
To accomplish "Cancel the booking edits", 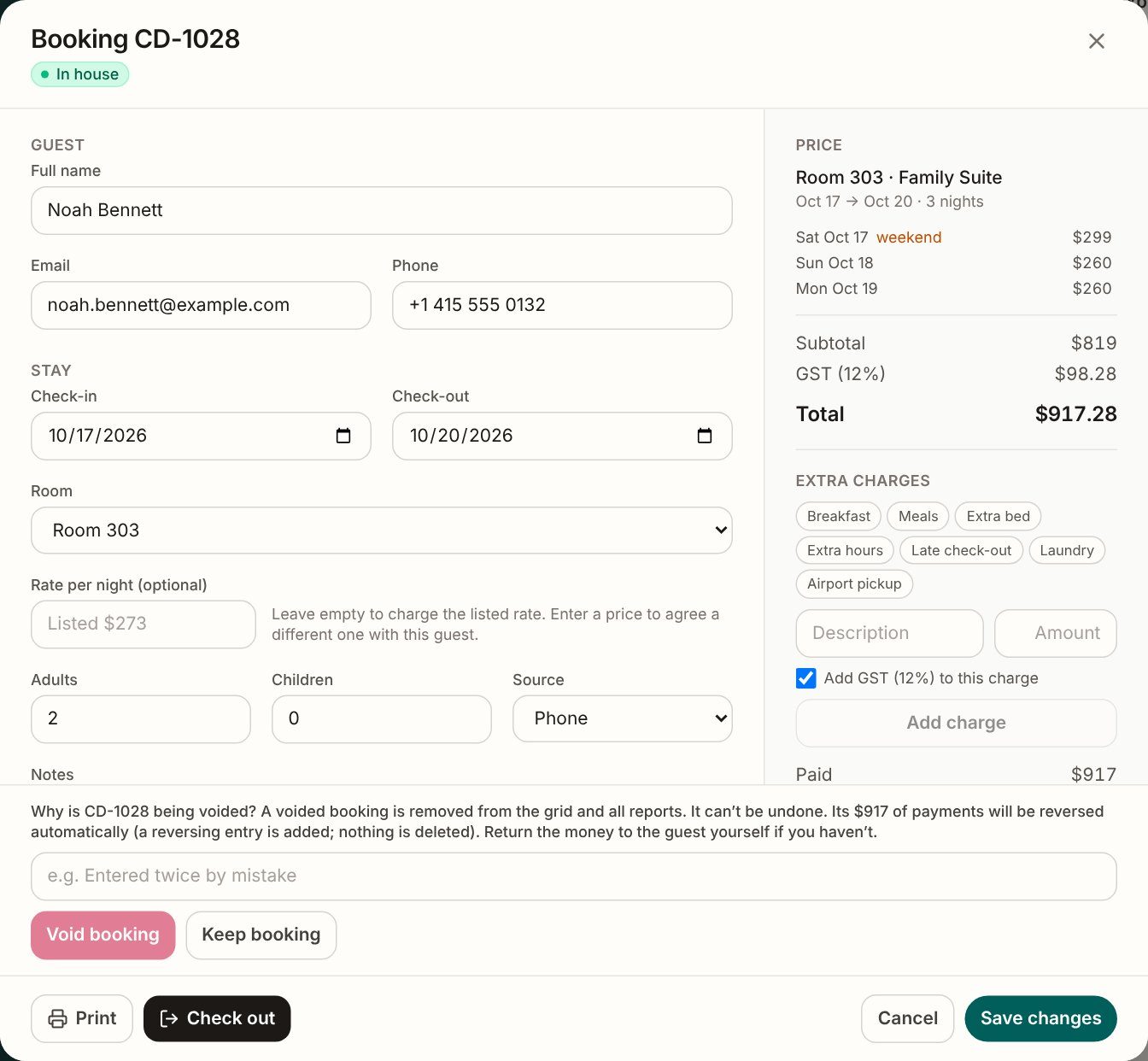I will 907,1018.
